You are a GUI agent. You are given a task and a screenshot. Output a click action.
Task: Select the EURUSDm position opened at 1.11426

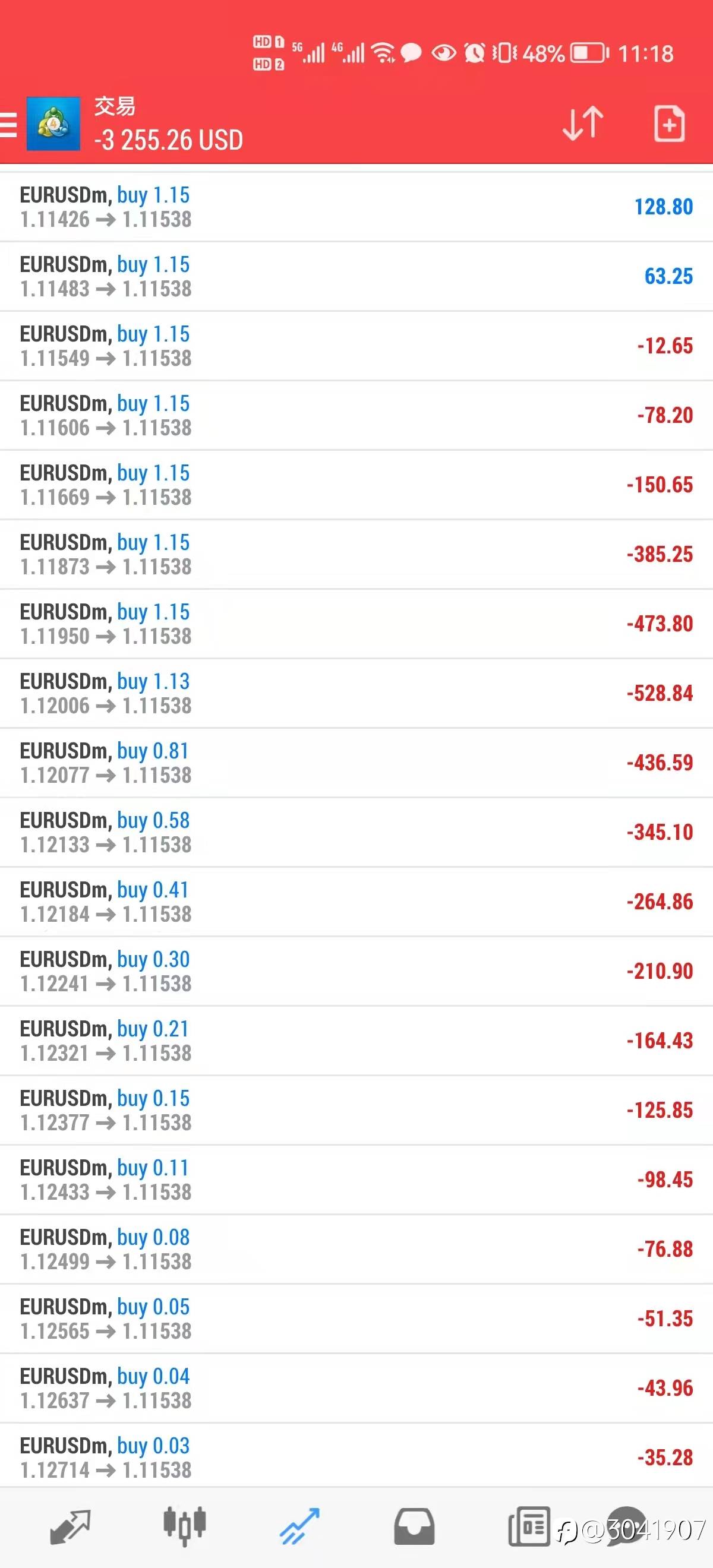pyautogui.click(x=356, y=207)
